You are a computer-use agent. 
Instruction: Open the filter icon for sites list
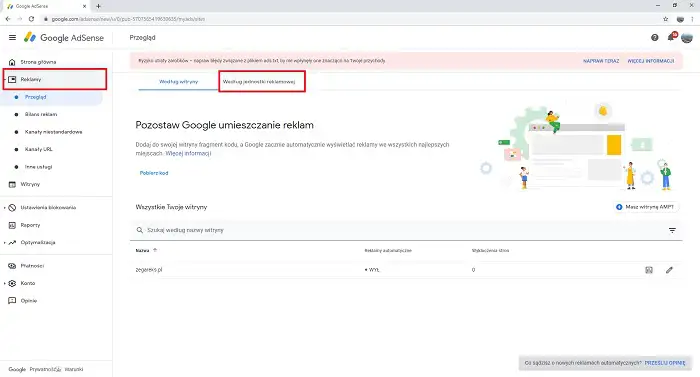coord(672,230)
